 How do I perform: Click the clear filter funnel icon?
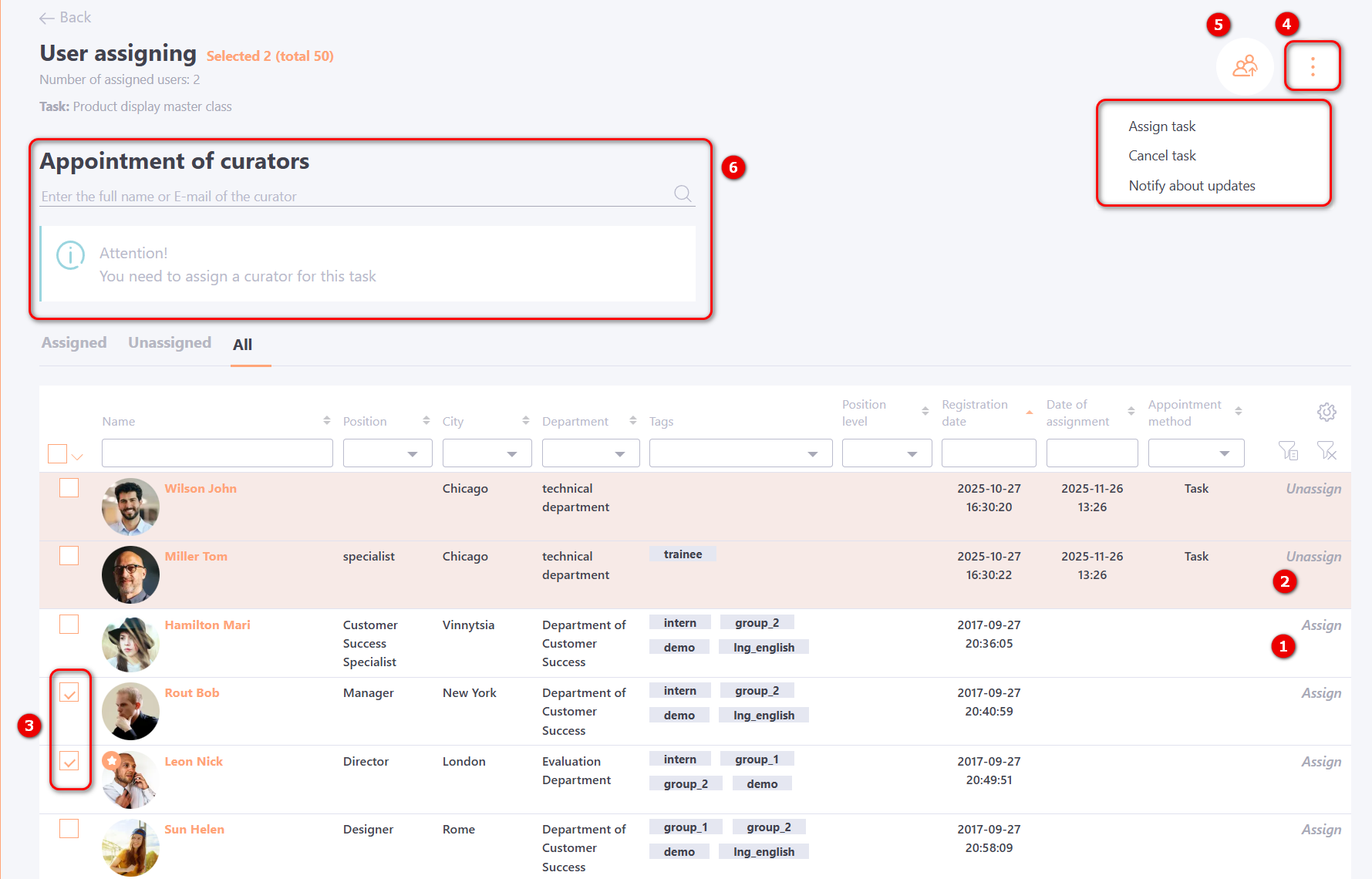pos(1326,451)
